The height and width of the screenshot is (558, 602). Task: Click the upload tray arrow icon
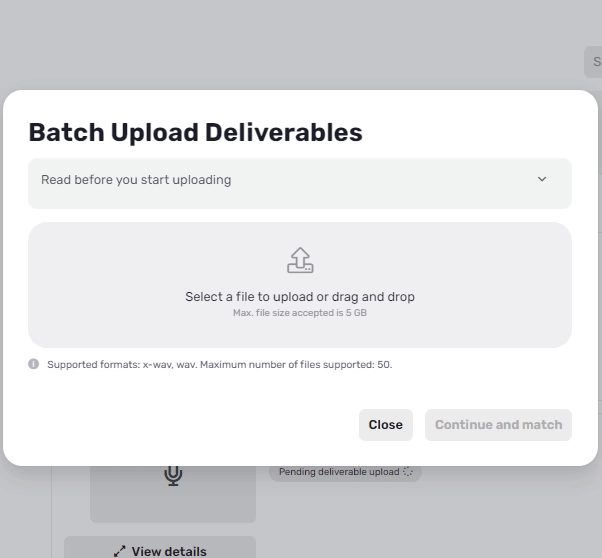[x=300, y=260]
